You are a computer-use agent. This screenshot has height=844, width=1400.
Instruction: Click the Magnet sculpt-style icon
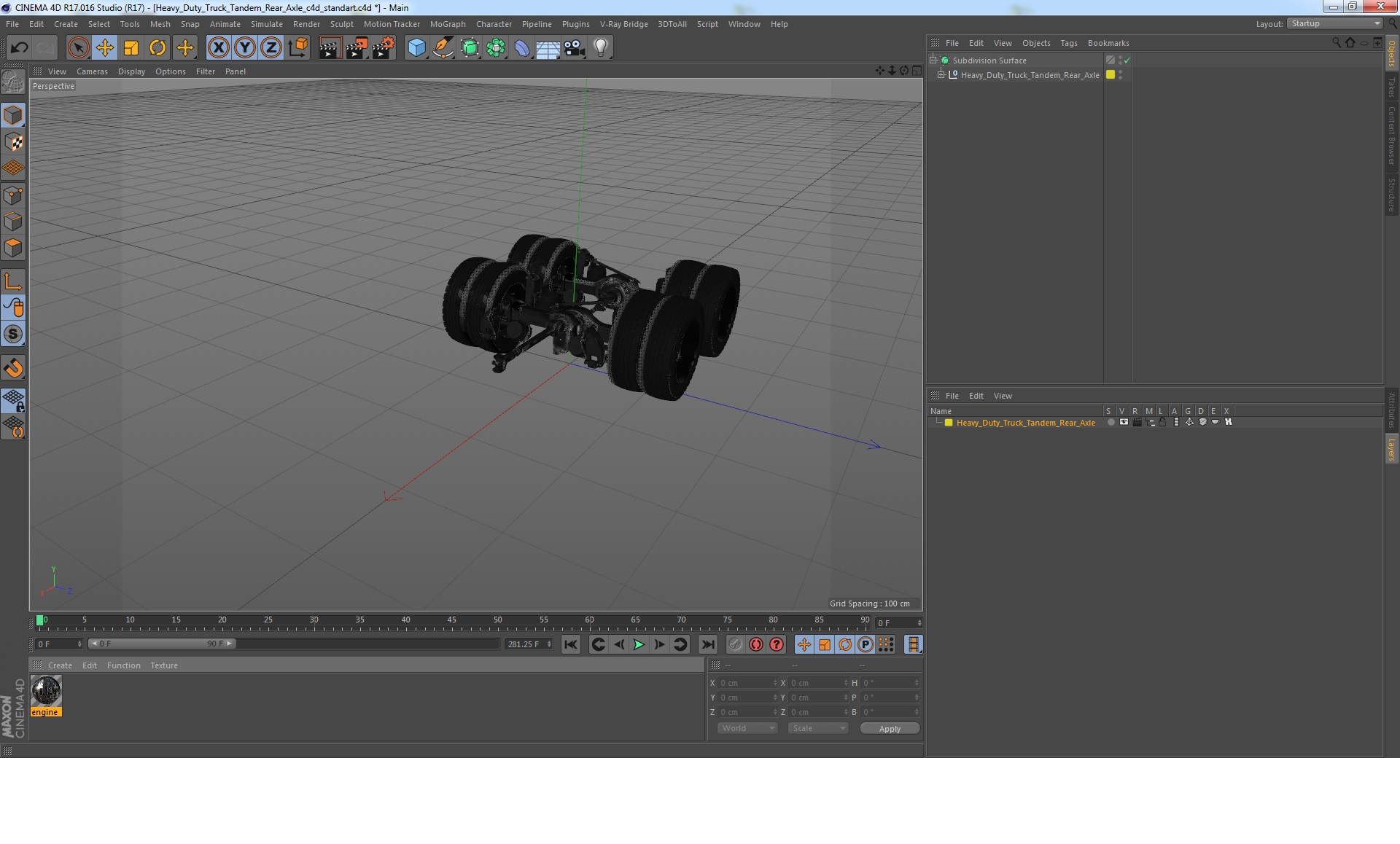click(x=13, y=368)
